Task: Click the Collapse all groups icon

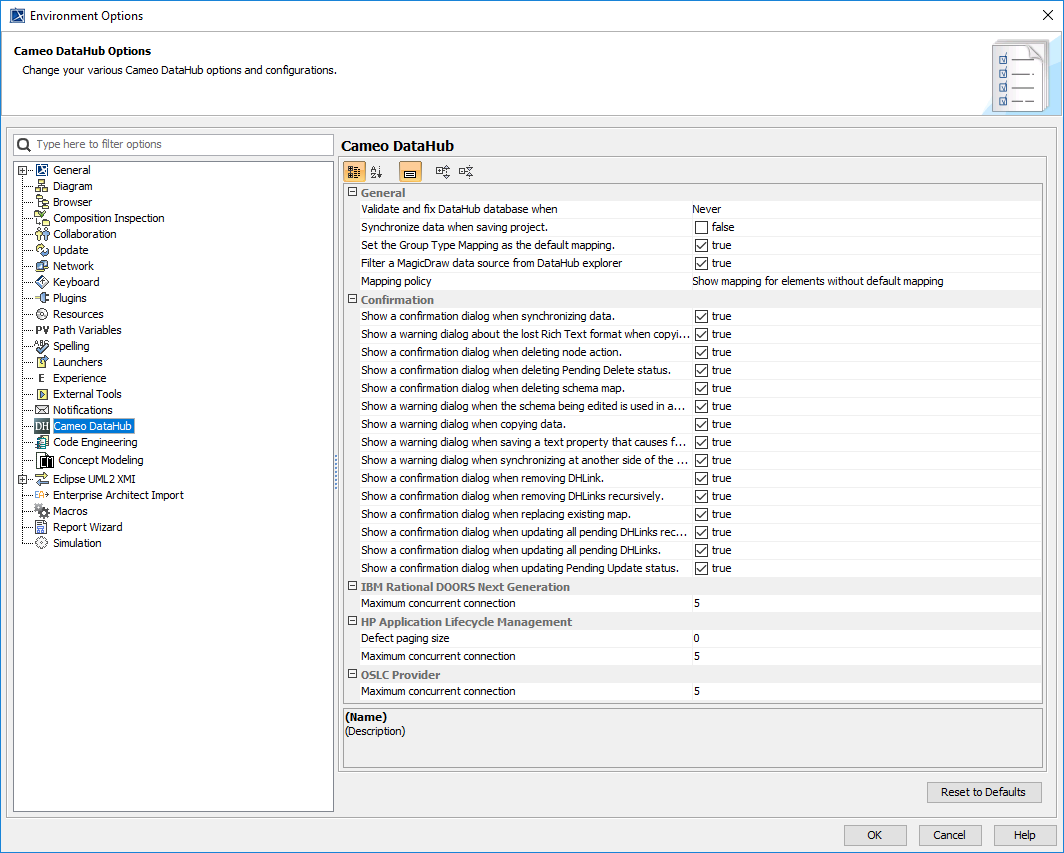Action: 466,172
